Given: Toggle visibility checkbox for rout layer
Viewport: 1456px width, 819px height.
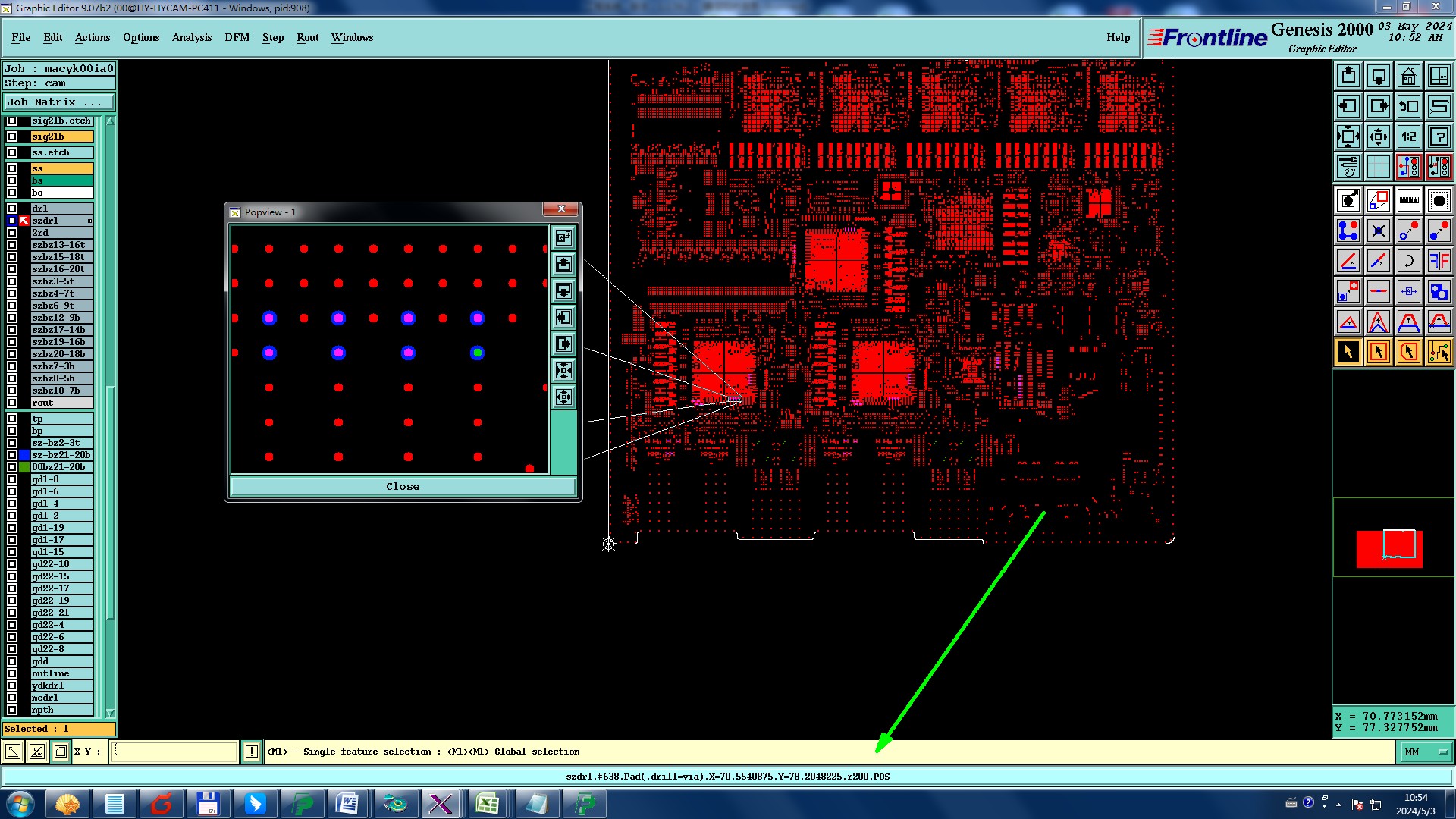Looking at the screenshot, I should [x=12, y=403].
